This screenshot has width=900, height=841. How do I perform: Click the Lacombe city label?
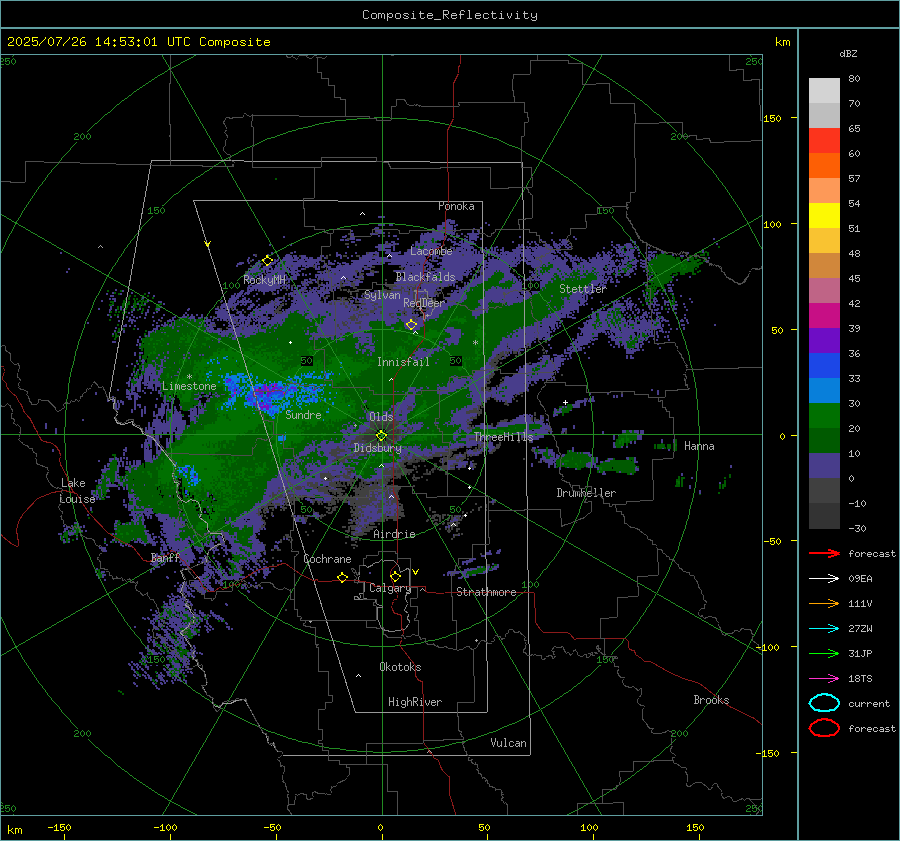click(431, 251)
